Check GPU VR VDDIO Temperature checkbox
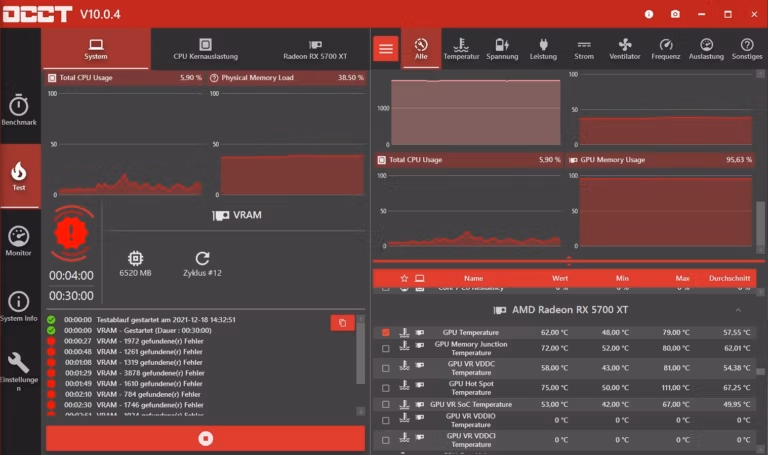The image size is (768, 455). (x=386, y=420)
